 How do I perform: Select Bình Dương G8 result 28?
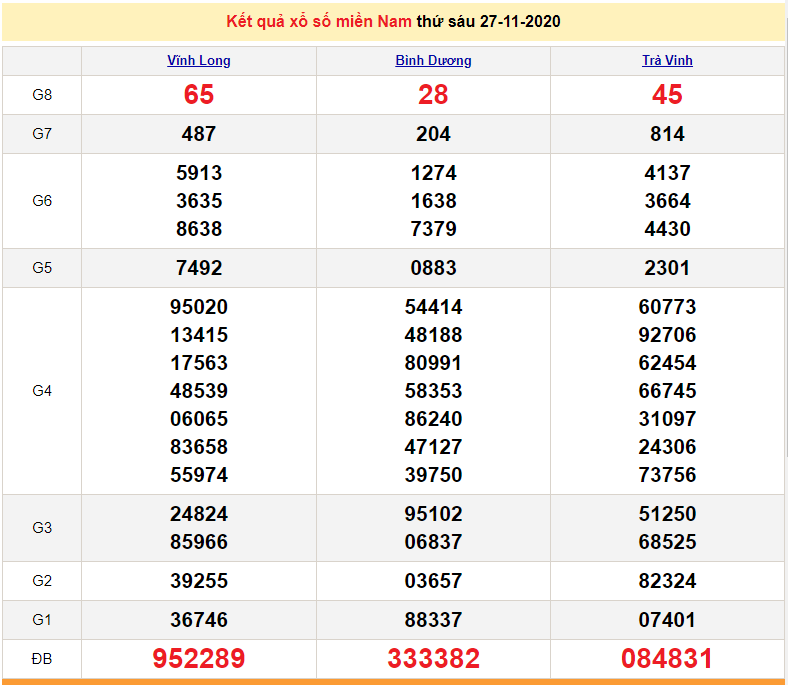pyautogui.click(x=433, y=95)
